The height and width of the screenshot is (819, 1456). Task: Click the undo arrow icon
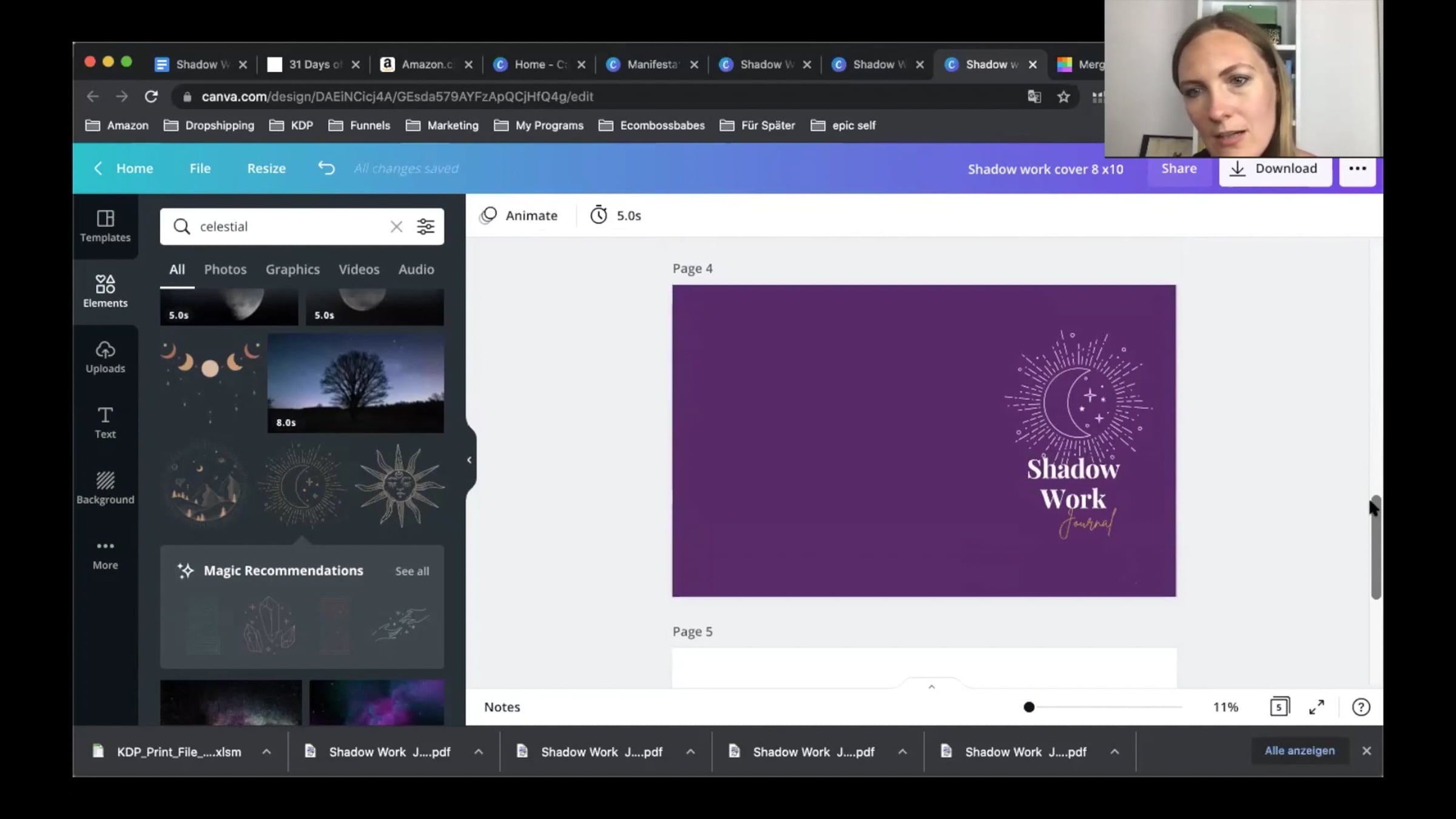click(326, 168)
